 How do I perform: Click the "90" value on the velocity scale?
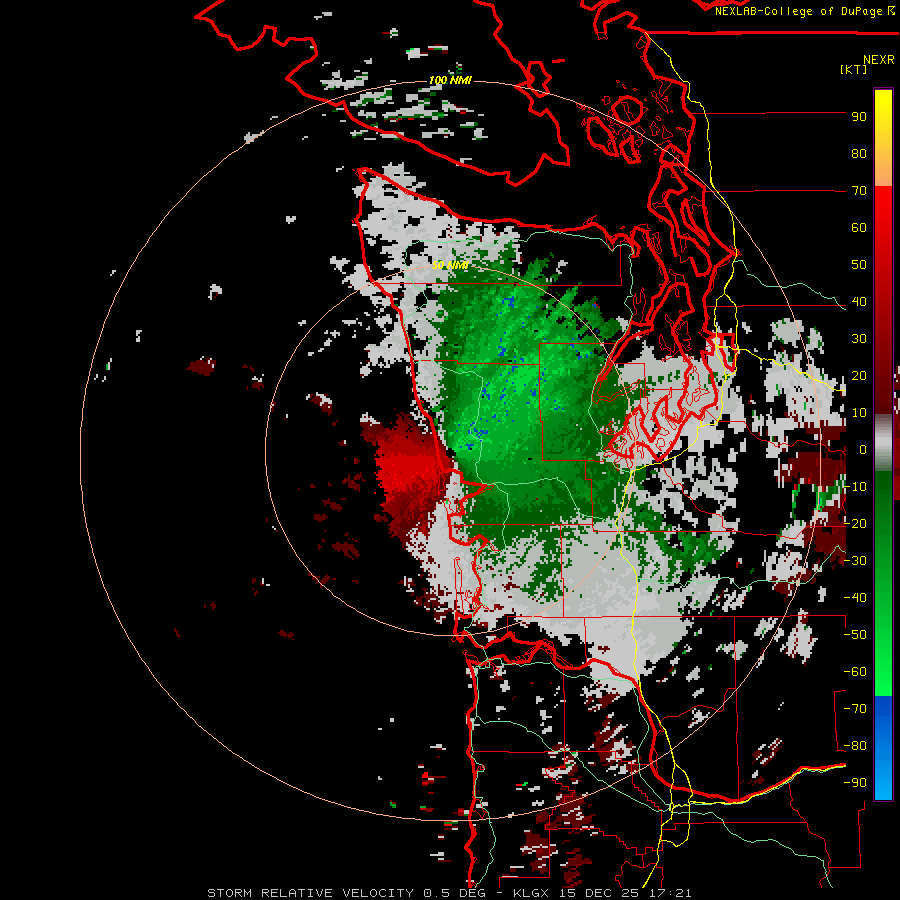click(859, 117)
